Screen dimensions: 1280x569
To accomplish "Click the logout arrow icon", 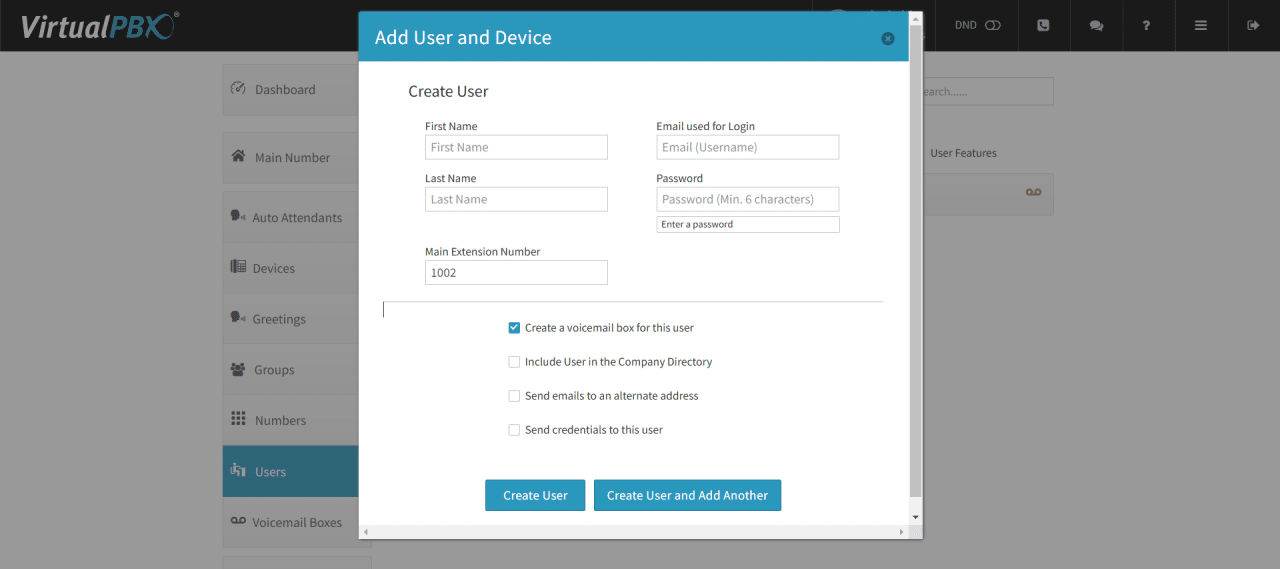I will (x=1253, y=25).
